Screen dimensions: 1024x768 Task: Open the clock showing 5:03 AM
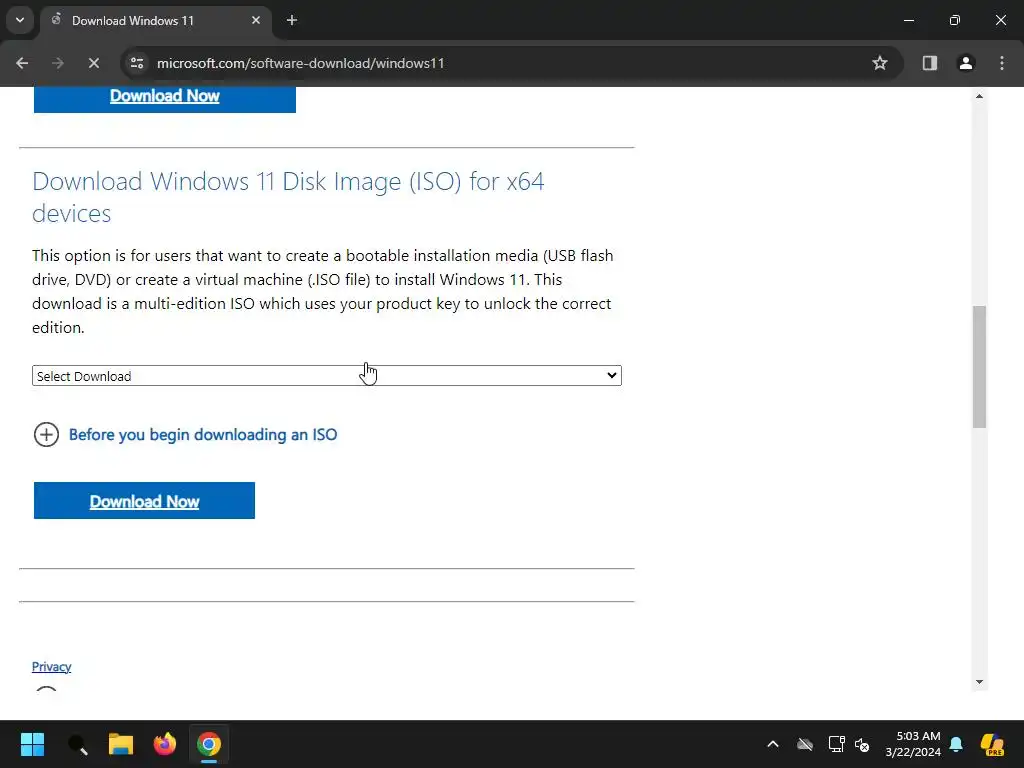[913, 744]
